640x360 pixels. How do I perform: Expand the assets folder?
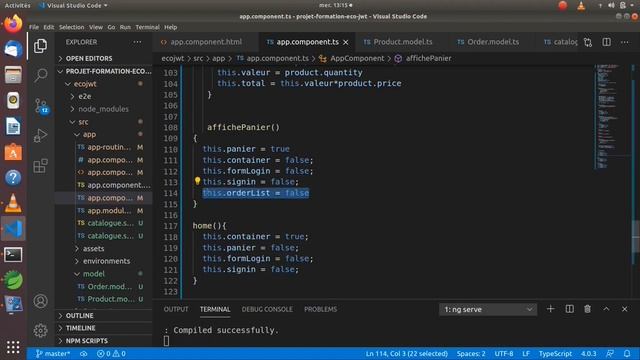pos(93,248)
